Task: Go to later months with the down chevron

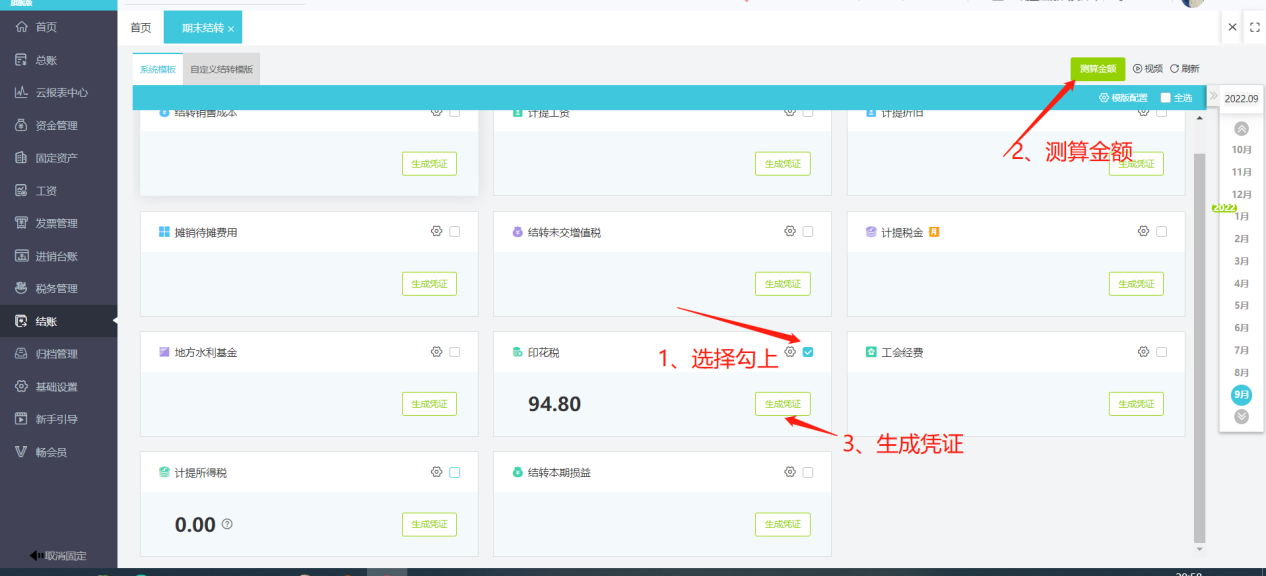Action: (x=1241, y=416)
